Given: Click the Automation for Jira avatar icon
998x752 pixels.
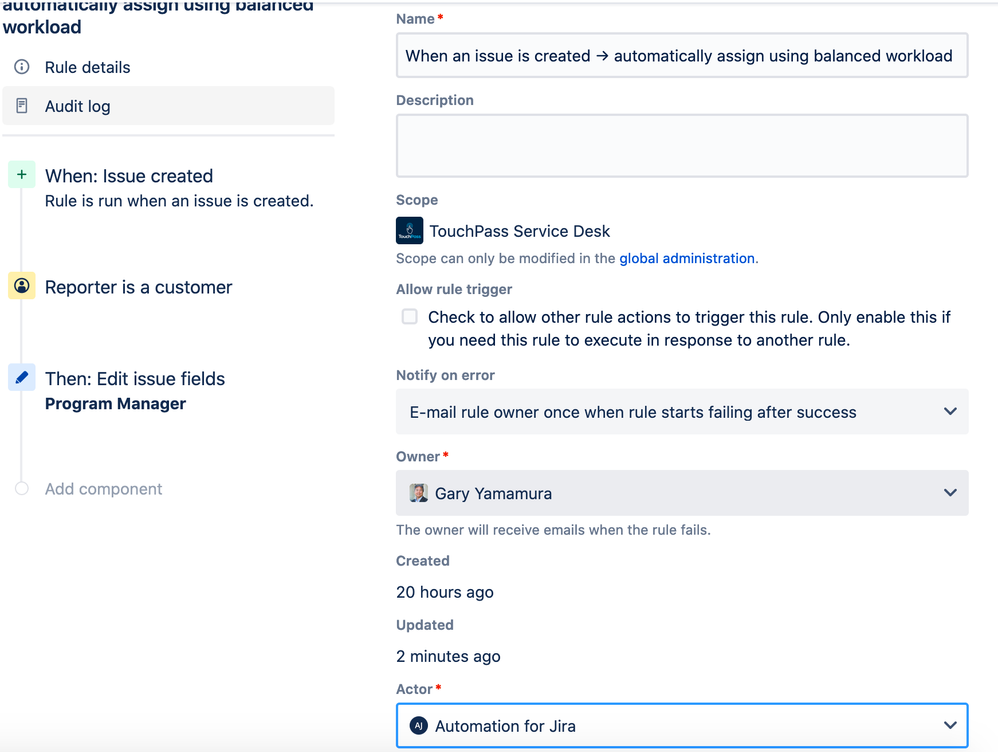Looking at the screenshot, I should click(418, 725).
